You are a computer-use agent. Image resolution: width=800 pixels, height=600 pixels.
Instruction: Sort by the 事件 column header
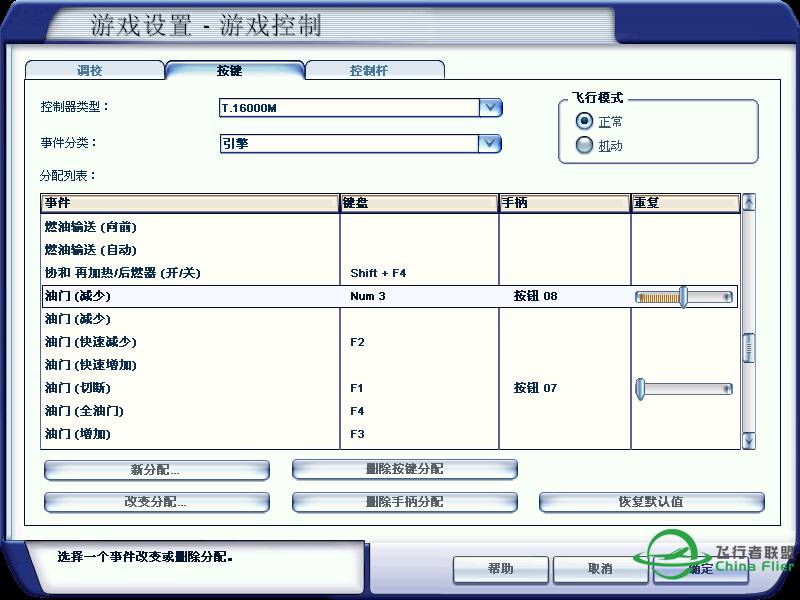(185, 203)
